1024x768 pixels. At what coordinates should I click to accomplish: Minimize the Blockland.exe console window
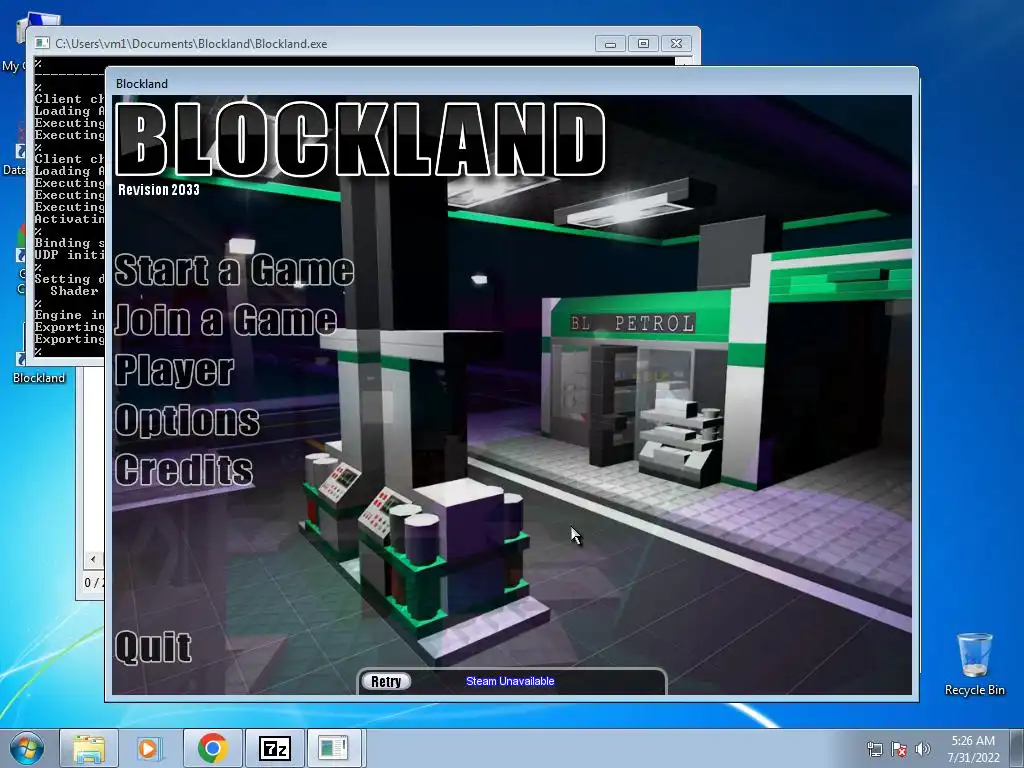(x=610, y=44)
